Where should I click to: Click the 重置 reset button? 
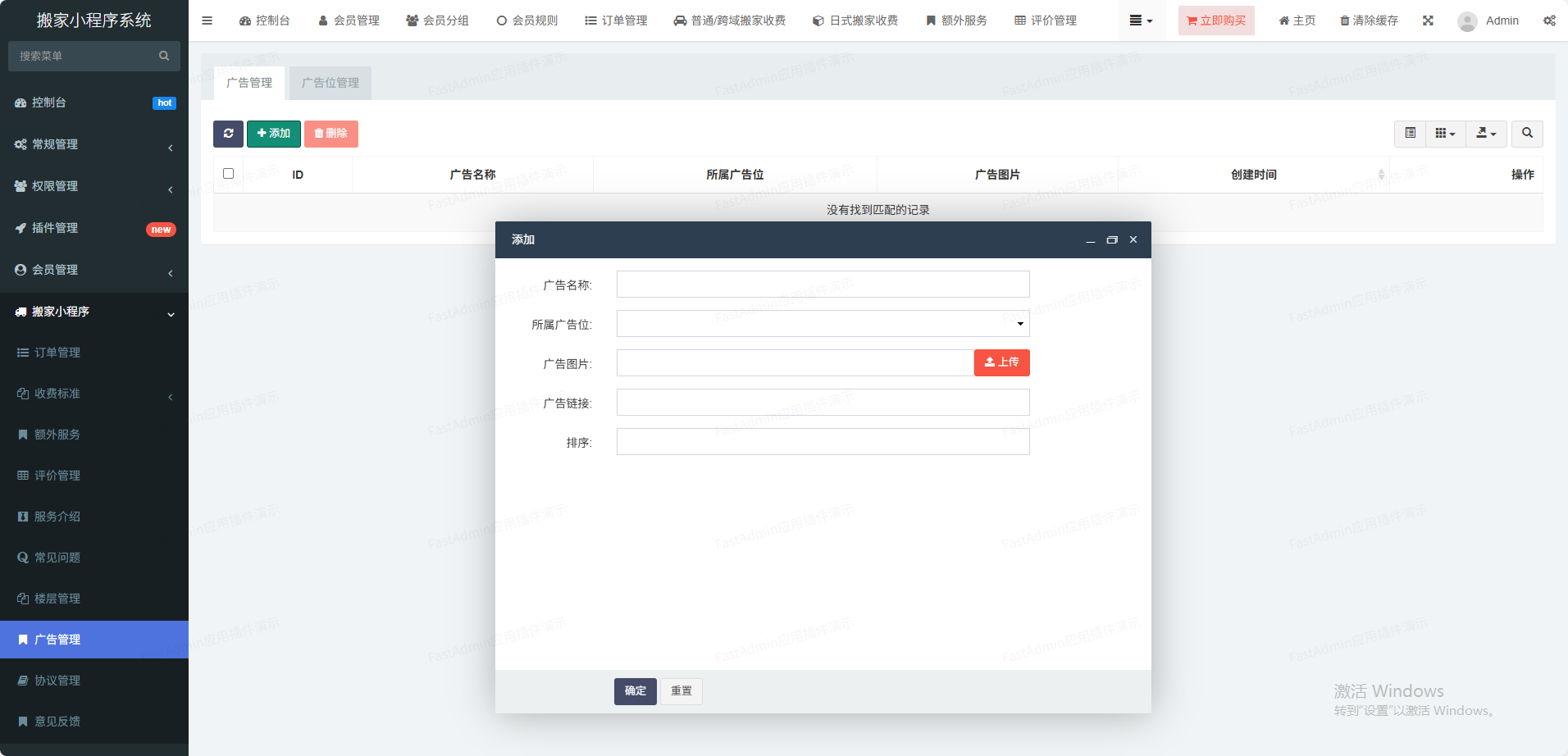pos(681,691)
